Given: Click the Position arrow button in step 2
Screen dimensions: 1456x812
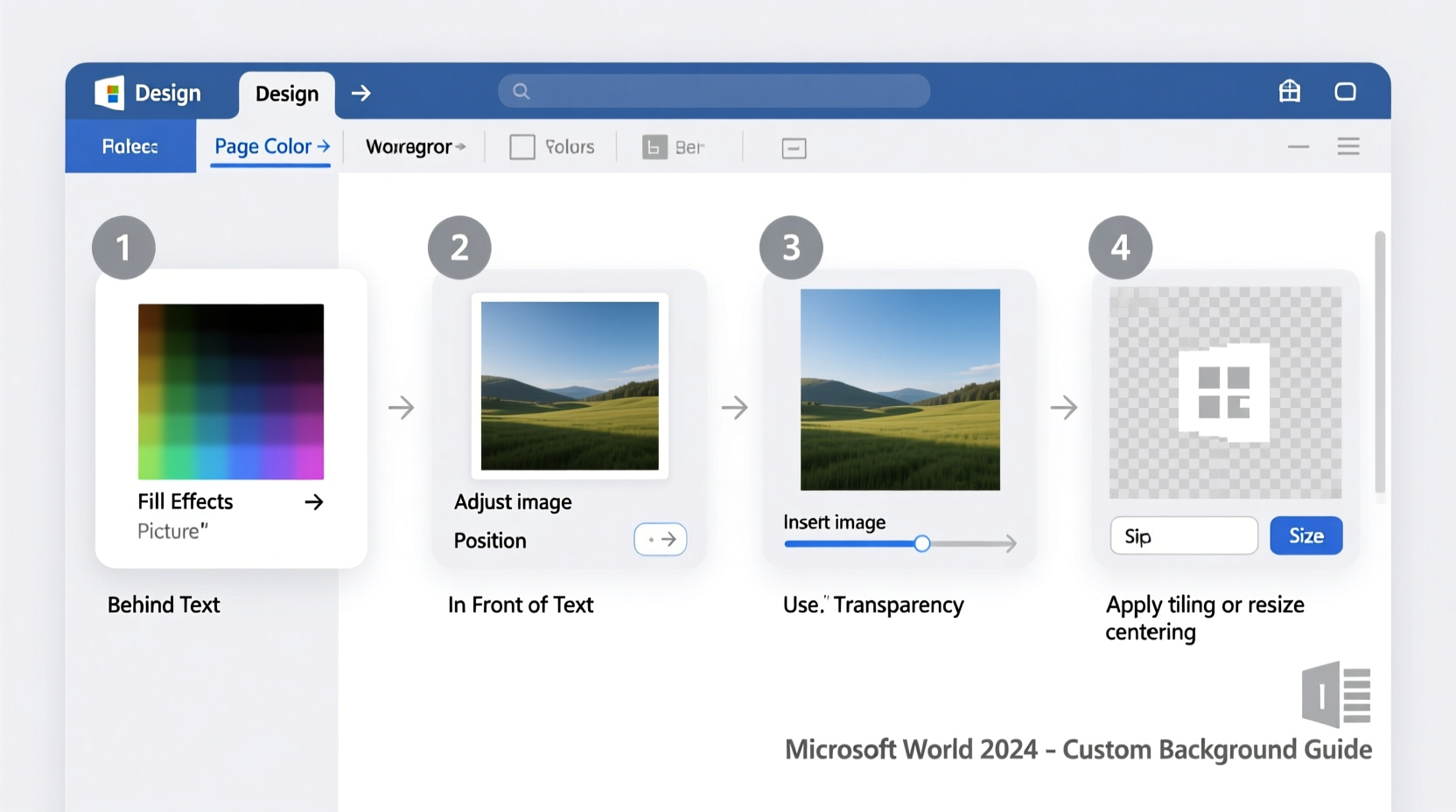Looking at the screenshot, I should [x=661, y=540].
